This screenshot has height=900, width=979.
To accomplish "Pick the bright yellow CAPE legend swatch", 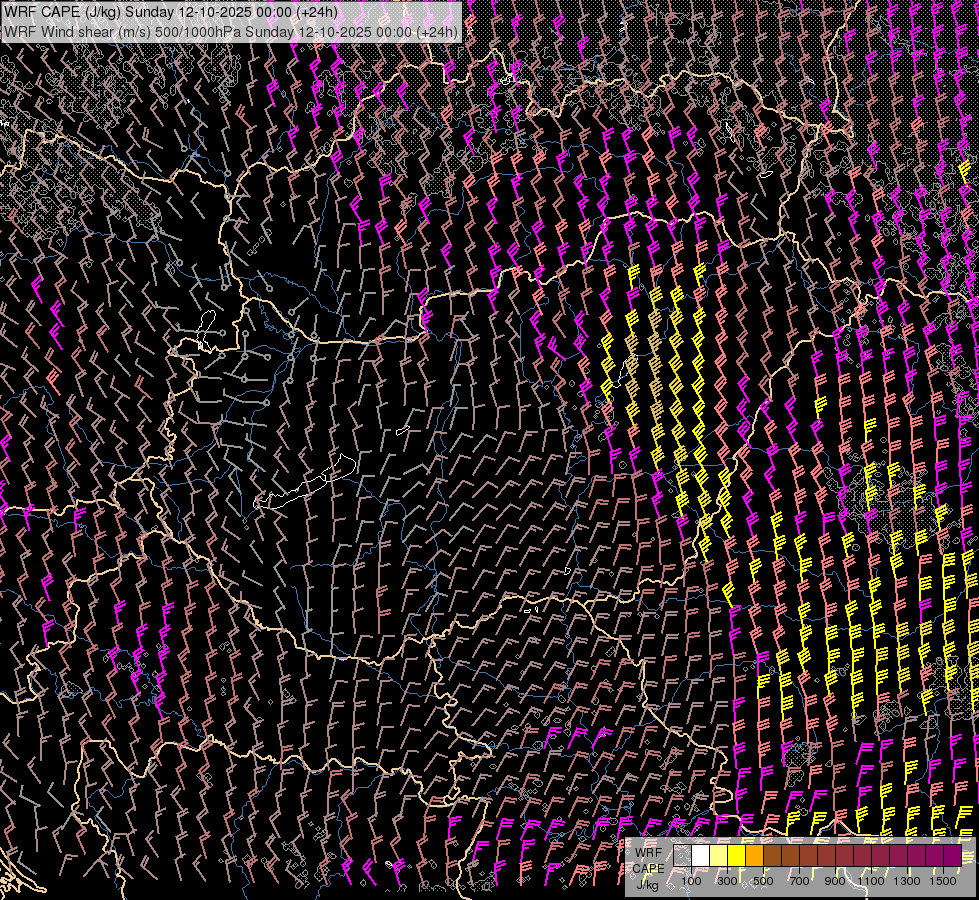I will [x=736, y=856].
